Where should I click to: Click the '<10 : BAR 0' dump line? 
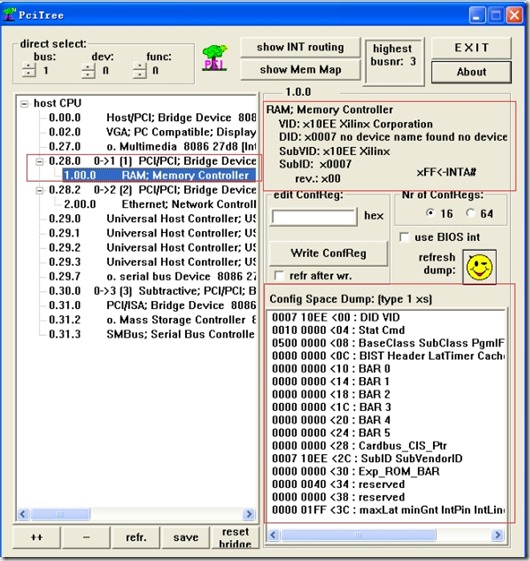pyautogui.click(x=331, y=369)
